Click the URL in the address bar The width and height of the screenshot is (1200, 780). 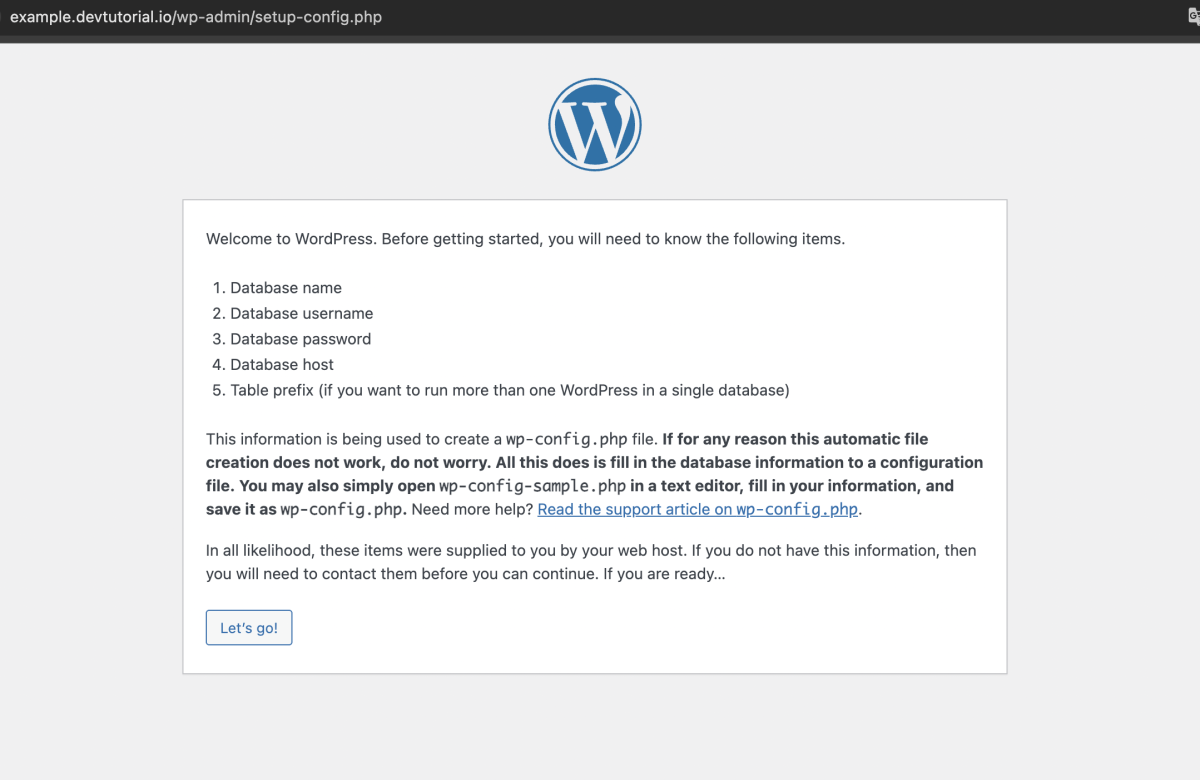click(196, 18)
